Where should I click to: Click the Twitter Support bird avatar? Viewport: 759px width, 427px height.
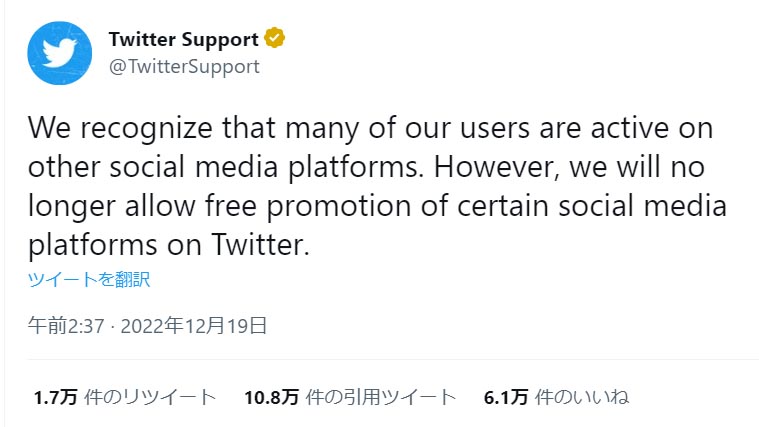pyautogui.click(x=59, y=52)
